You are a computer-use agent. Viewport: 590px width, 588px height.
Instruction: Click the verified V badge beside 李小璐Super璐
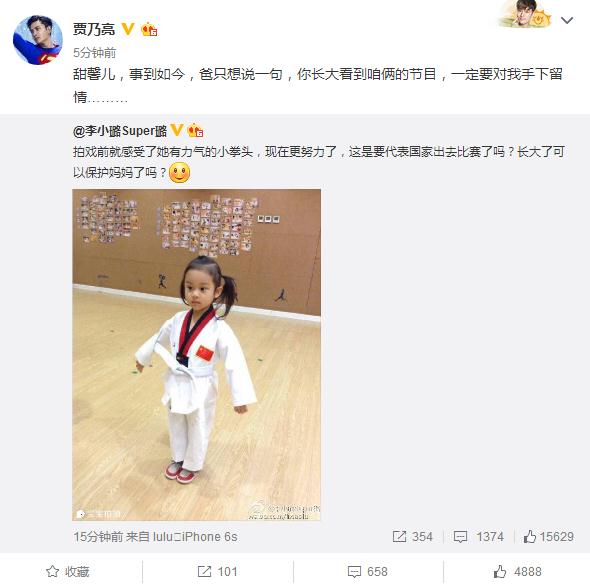tap(176, 131)
